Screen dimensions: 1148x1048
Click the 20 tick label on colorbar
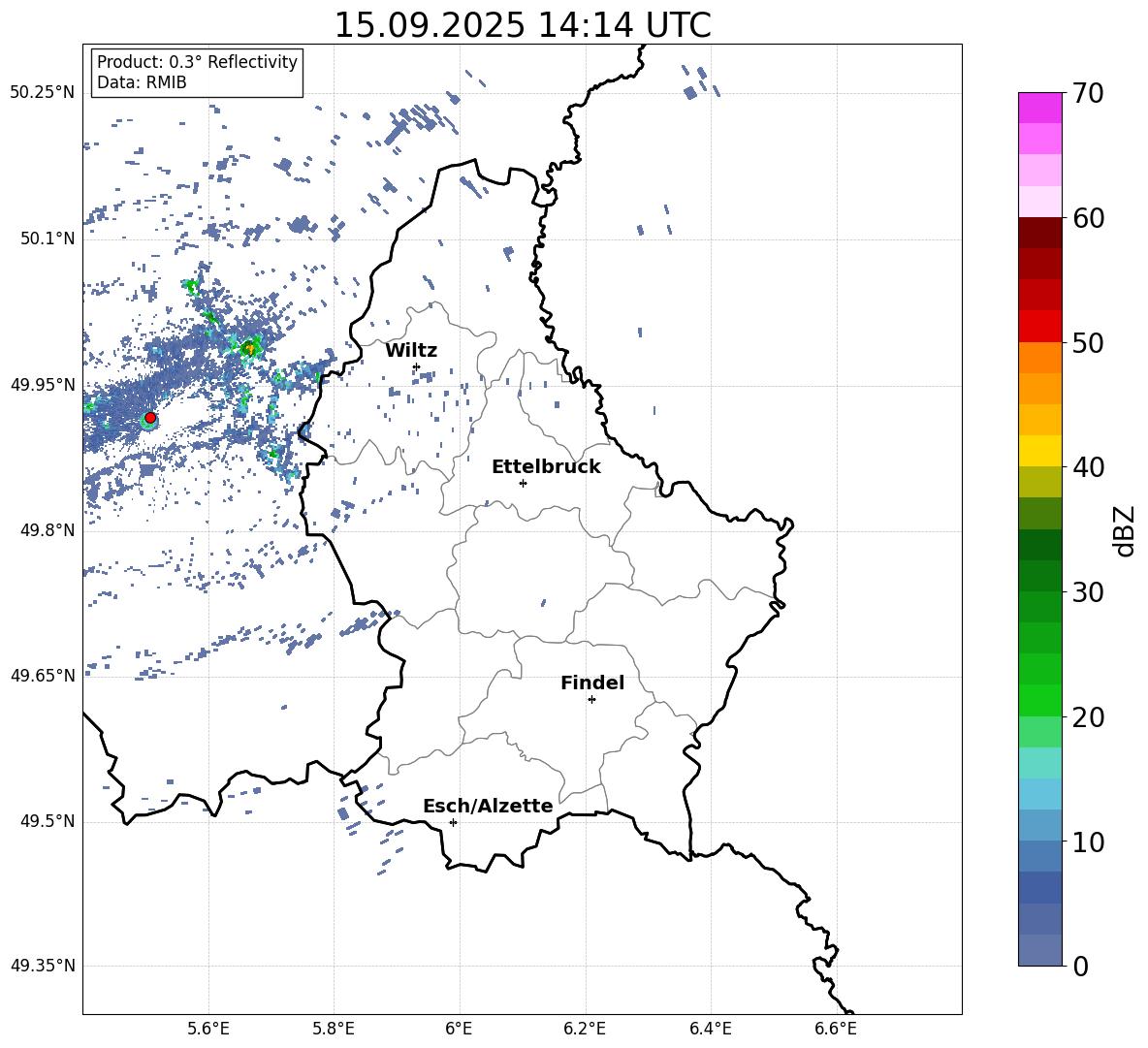(1088, 716)
